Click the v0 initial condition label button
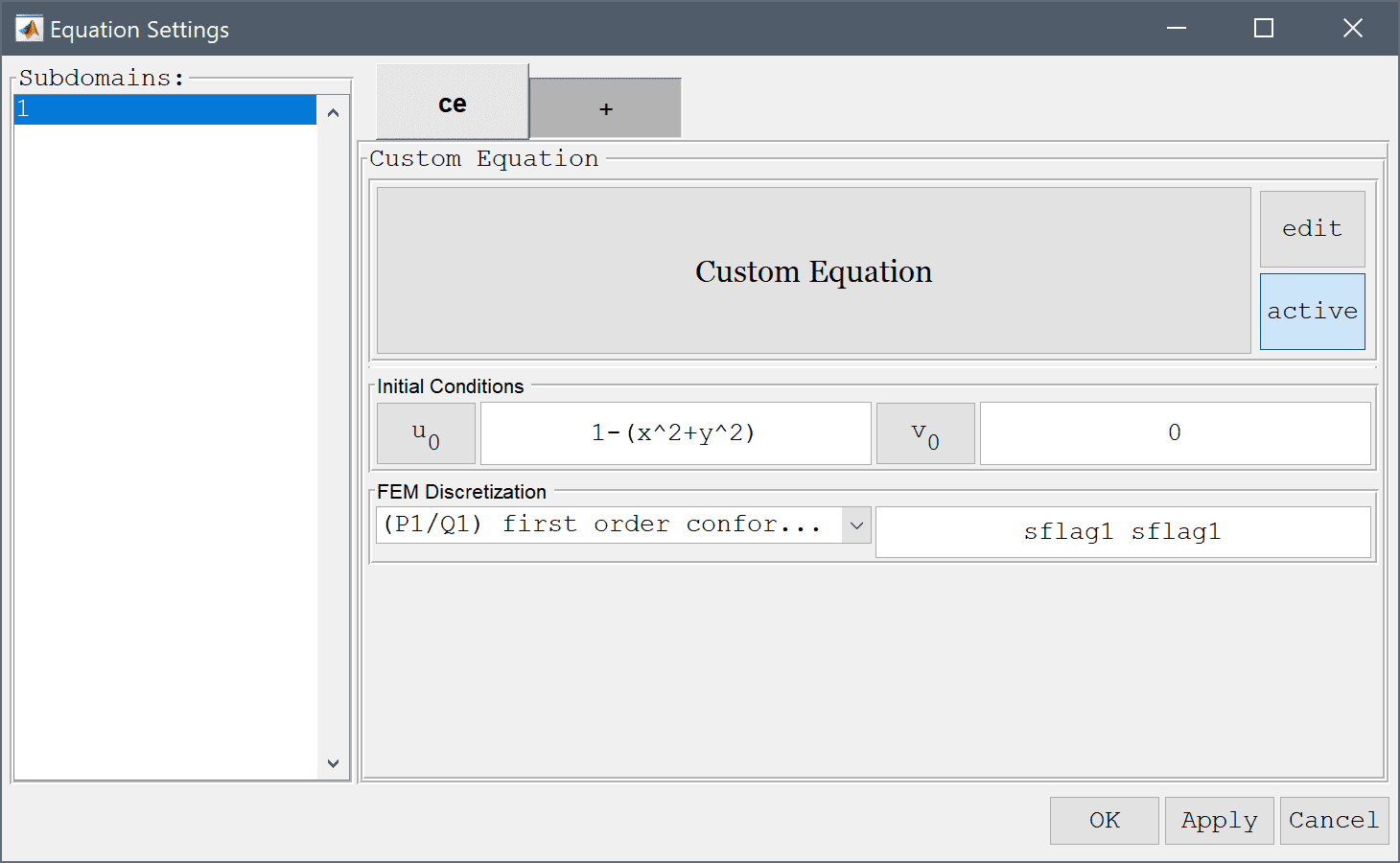This screenshot has height=863, width=1400. click(925, 433)
